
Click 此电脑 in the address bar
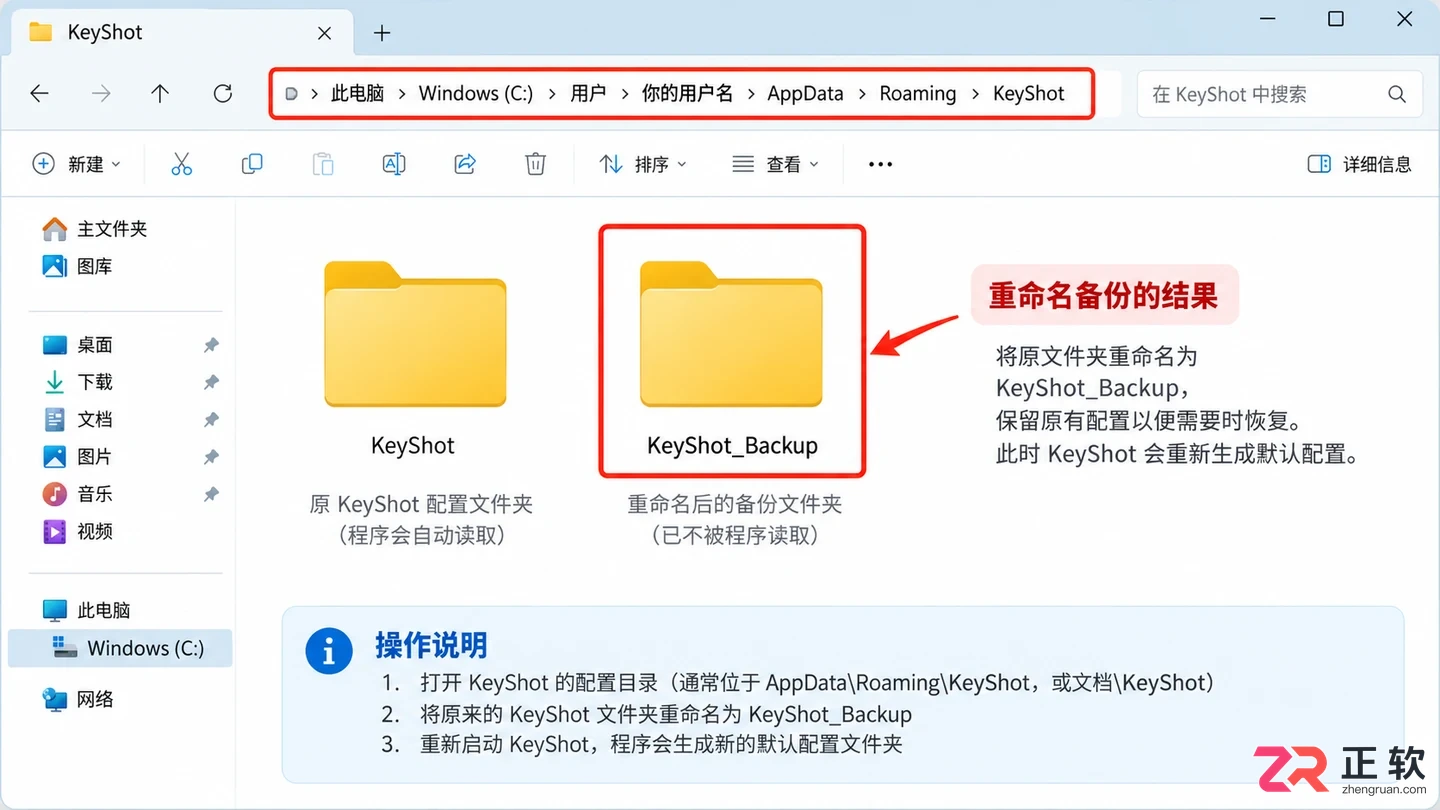tap(357, 94)
